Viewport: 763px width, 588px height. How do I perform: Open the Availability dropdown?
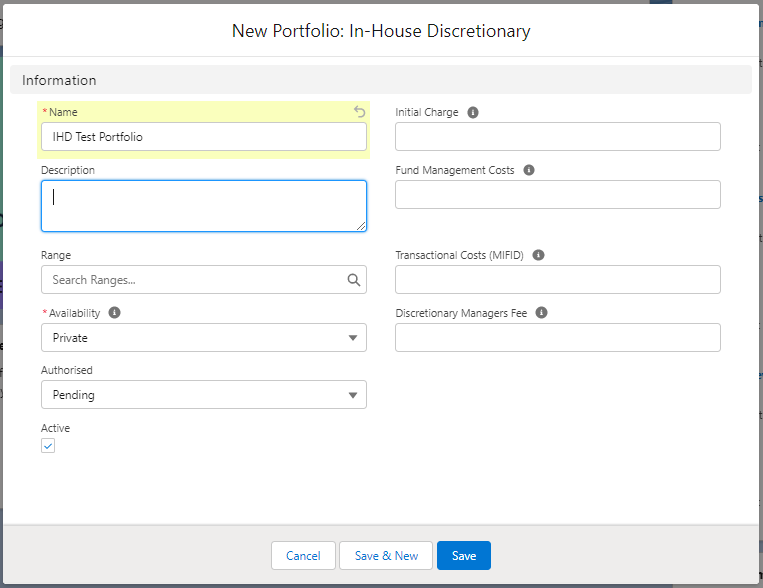pyautogui.click(x=204, y=338)
